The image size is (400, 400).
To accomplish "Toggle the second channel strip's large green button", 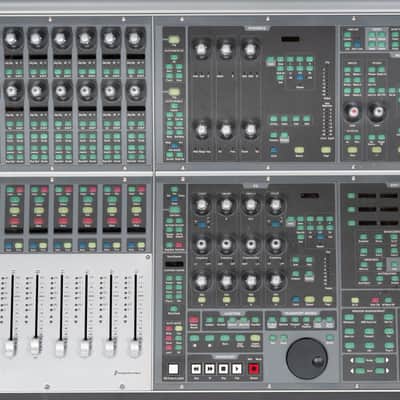I will pyautogui.click(x=39, y=199).
